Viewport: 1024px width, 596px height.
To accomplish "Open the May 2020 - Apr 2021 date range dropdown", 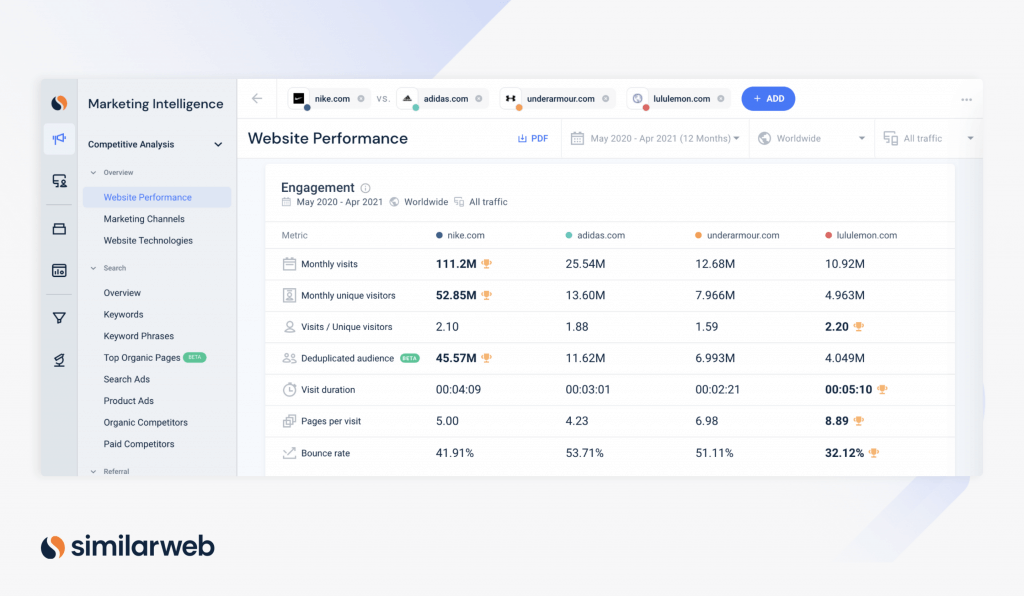I will pos(655,138).
